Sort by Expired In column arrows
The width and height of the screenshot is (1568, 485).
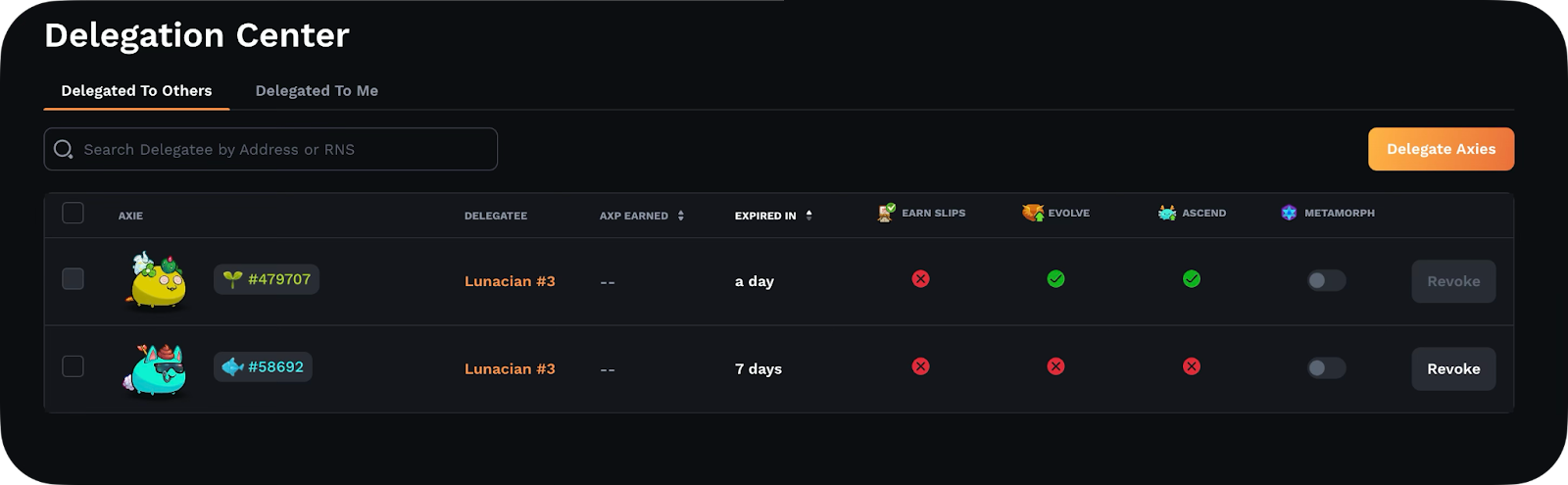(x=808, y=216)
